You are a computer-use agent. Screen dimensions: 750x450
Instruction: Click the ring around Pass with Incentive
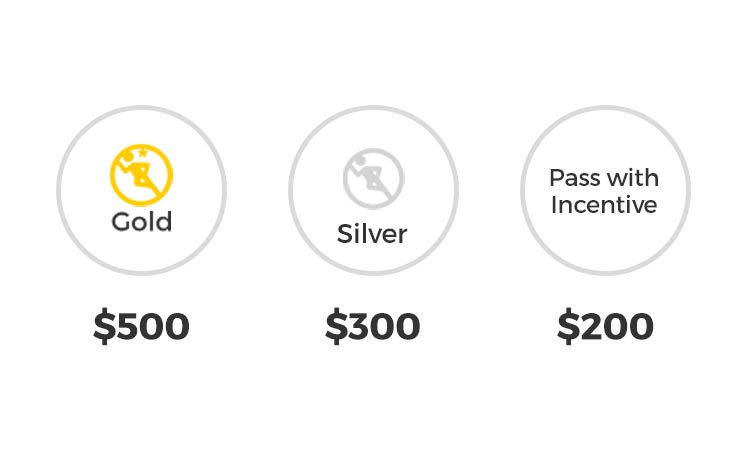click(523, 190)
